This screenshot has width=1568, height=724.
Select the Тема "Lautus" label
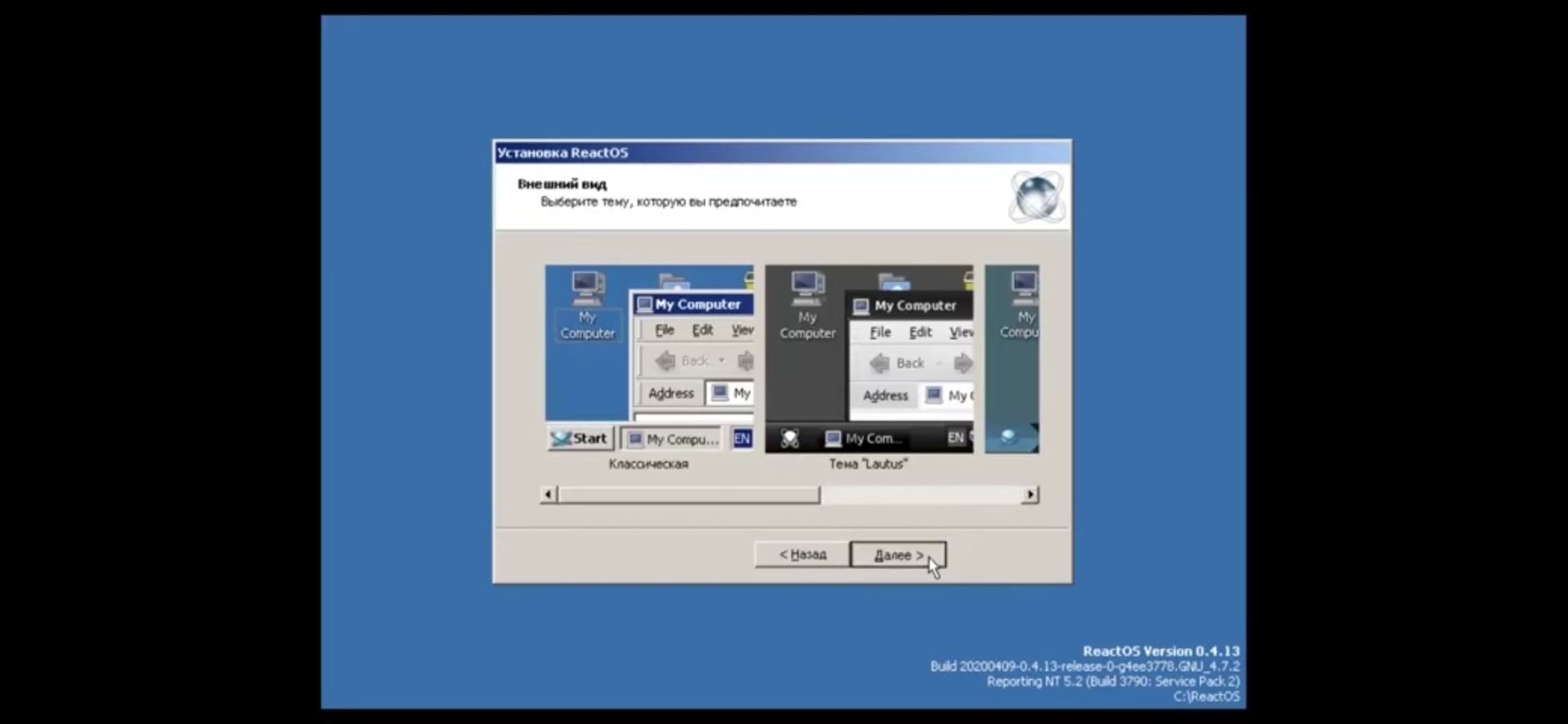868,464
